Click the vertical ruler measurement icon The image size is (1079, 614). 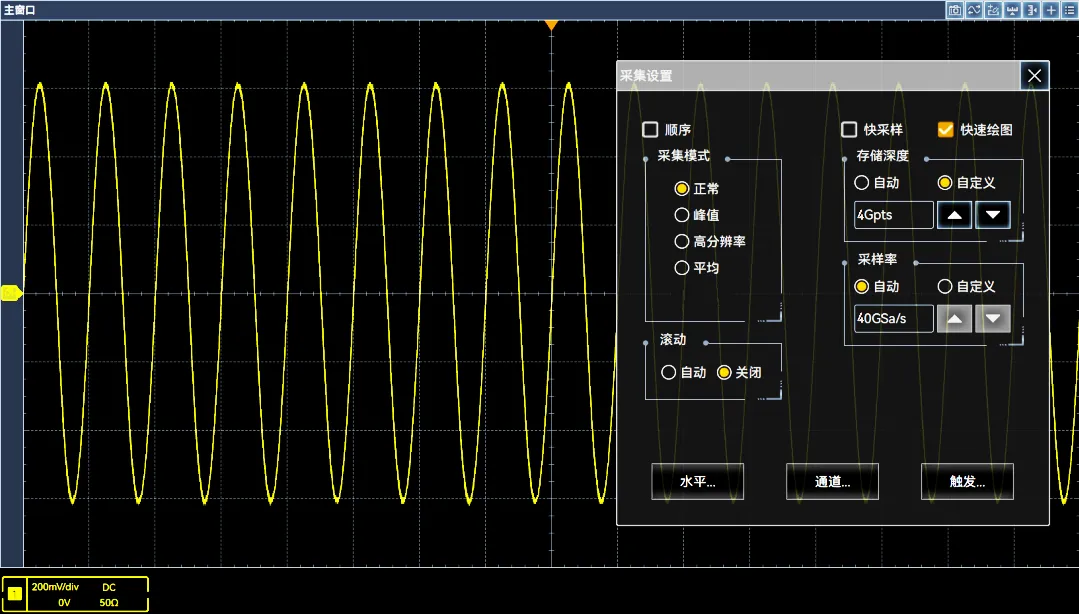(1031, 10)
